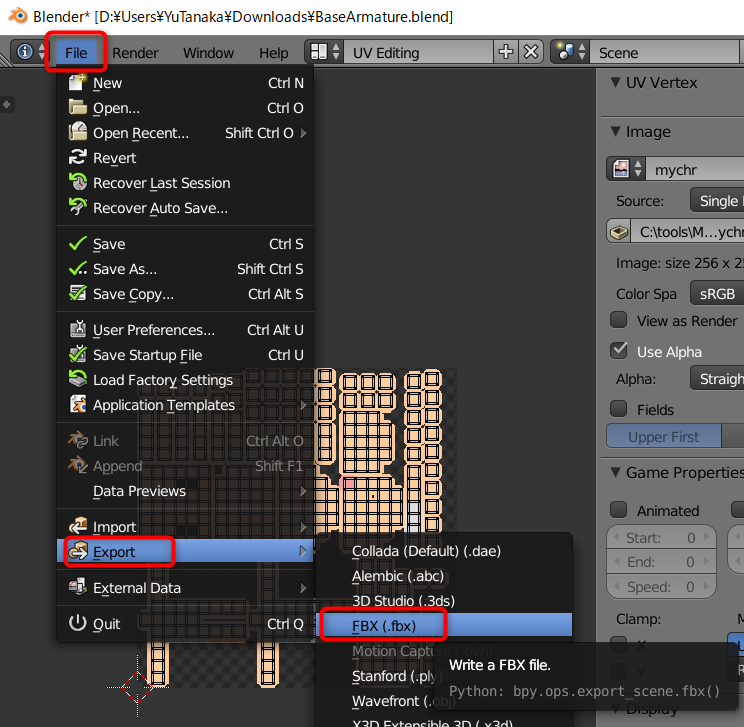Click the Application Templates icon
Screen dimensions: 744x727
[x=77, y=404]
